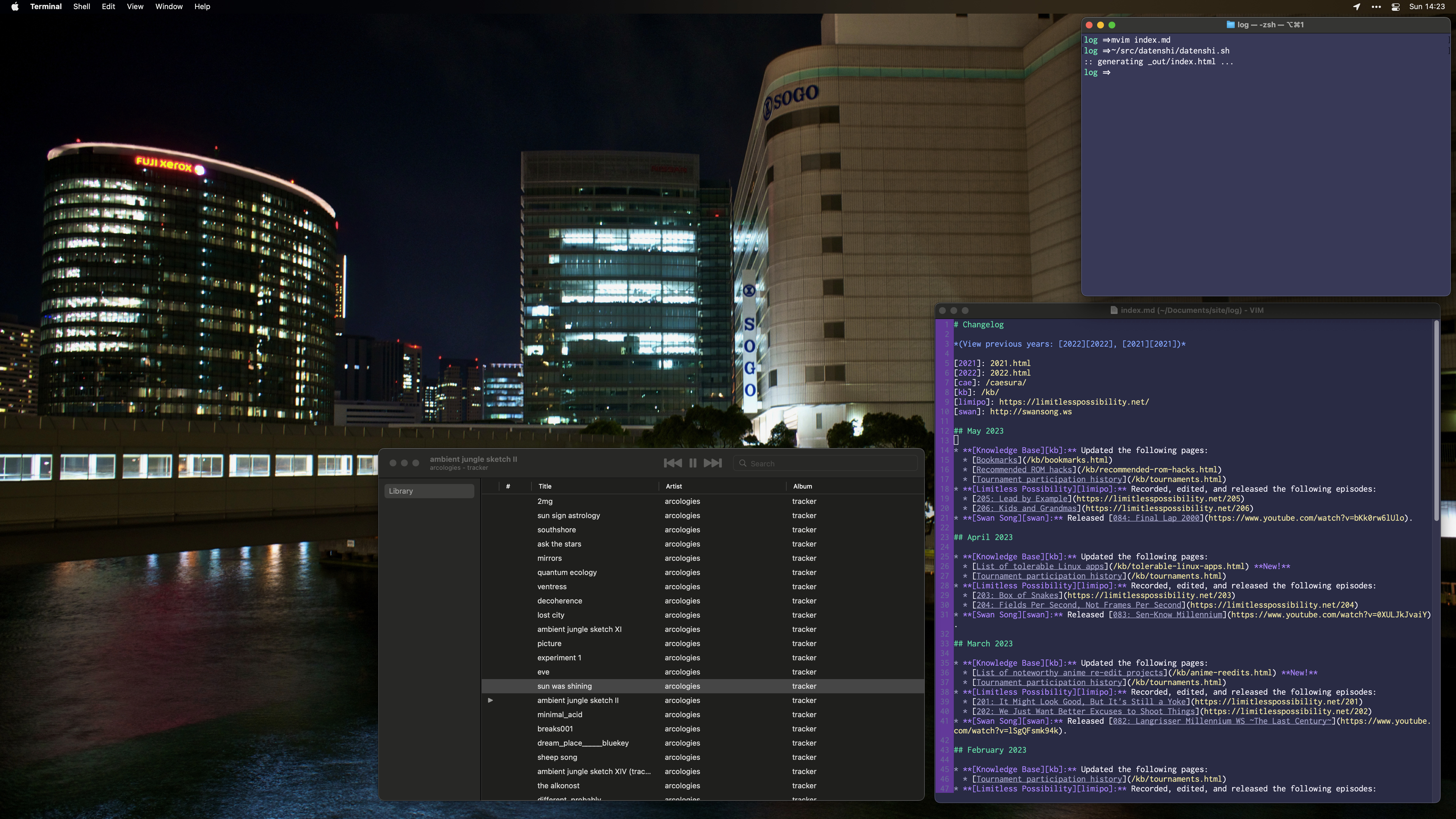Sort the track list by Album column

tap(802, 486)
